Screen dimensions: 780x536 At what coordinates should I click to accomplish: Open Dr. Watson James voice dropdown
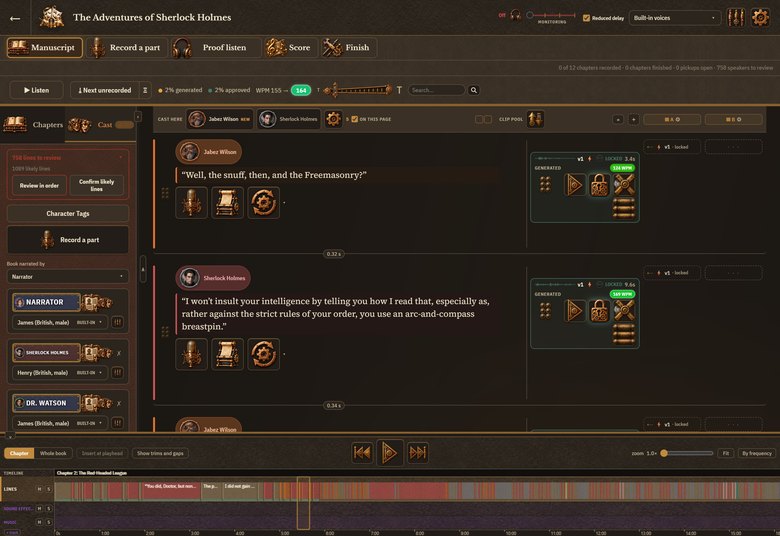click(x=59, y=423)
